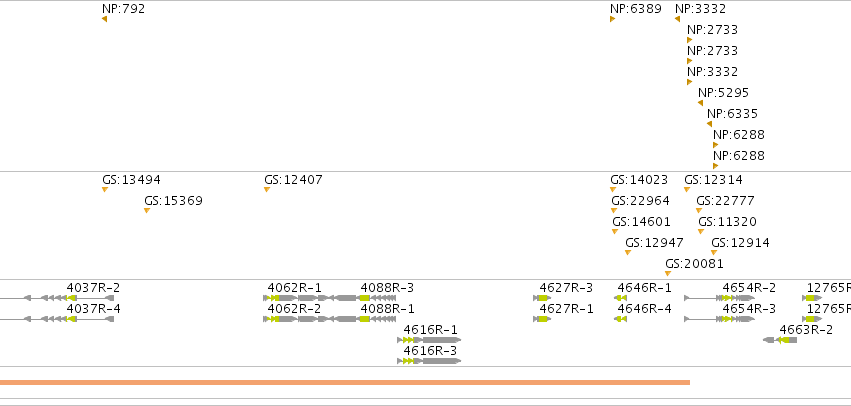Select the lower NP:2733 marker

690,61
